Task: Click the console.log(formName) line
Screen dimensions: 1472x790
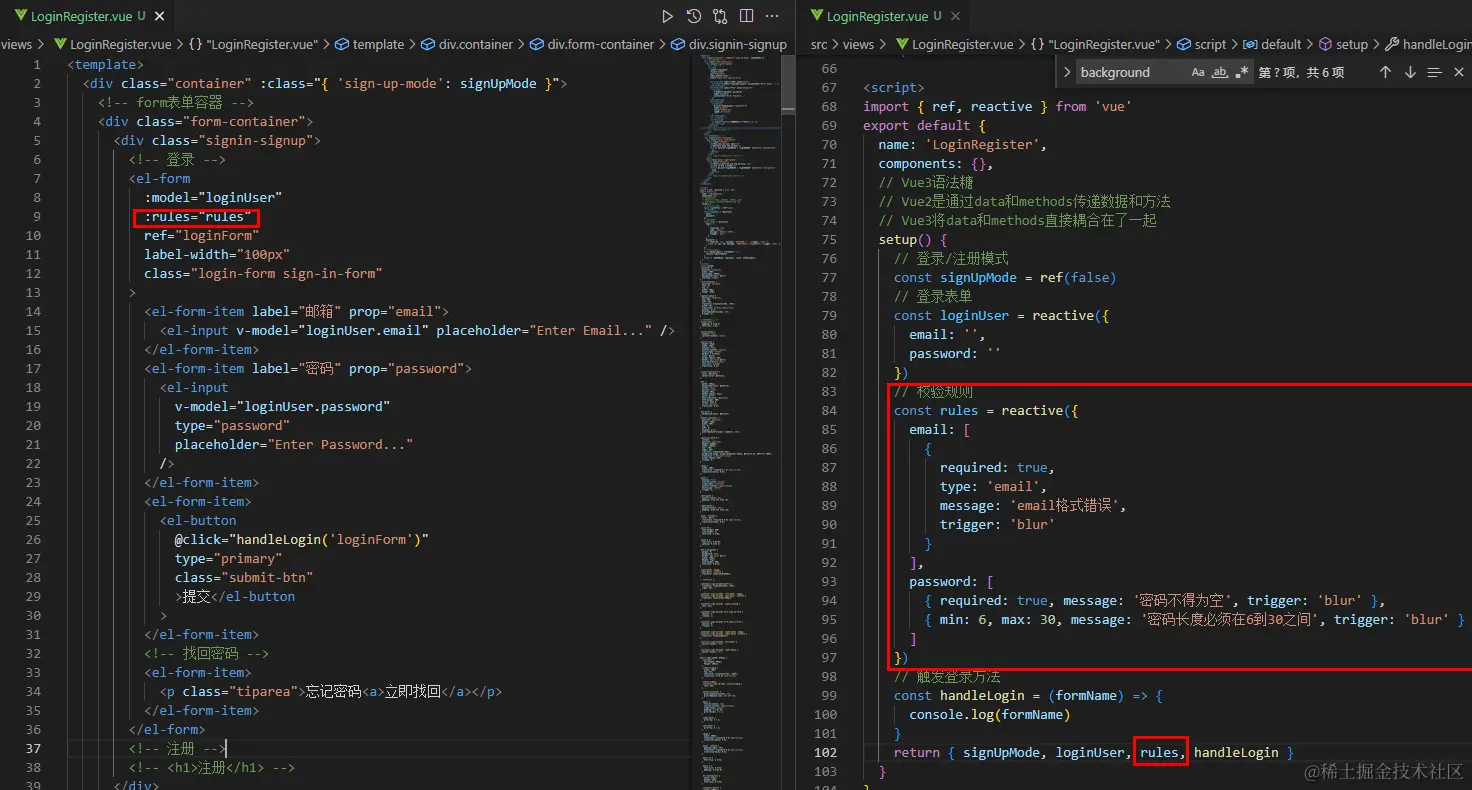Action: [x=989, y=714]
